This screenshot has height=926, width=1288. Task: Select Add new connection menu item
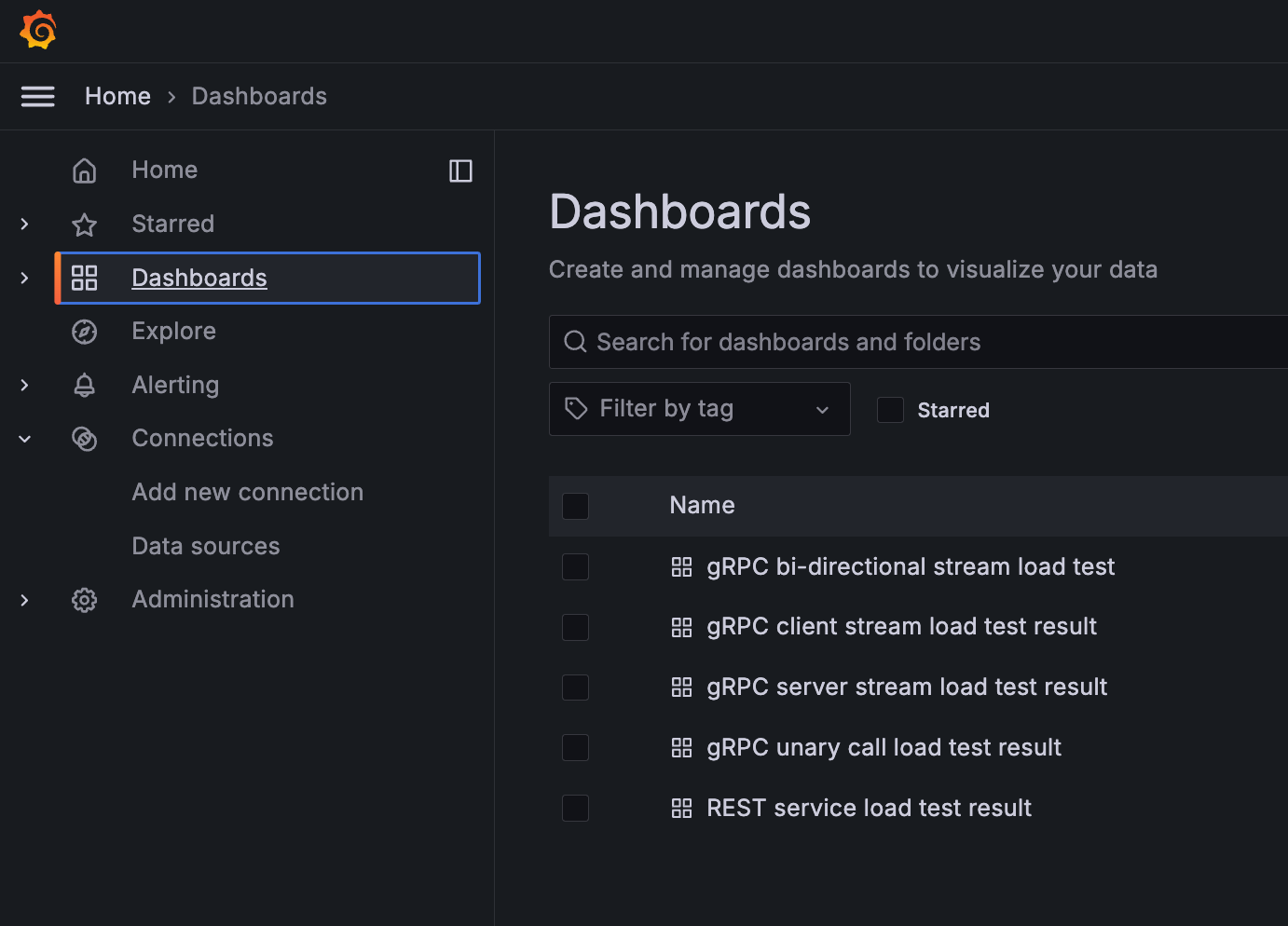248,492
